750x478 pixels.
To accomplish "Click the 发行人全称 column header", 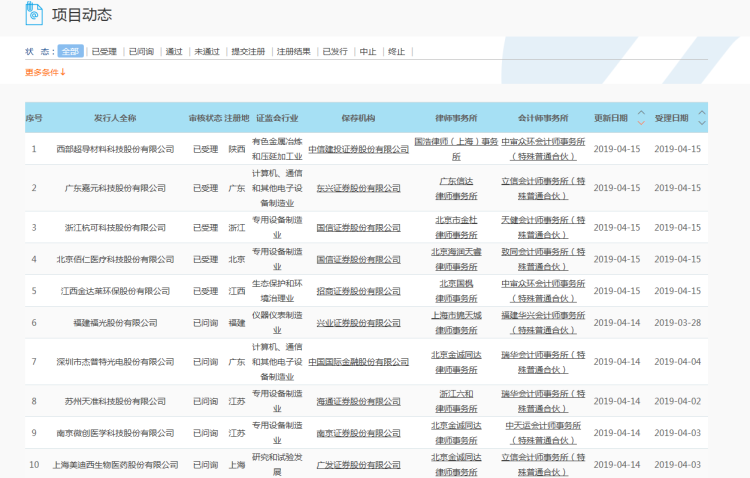I will pyautogui.click(x=115, y=118).
